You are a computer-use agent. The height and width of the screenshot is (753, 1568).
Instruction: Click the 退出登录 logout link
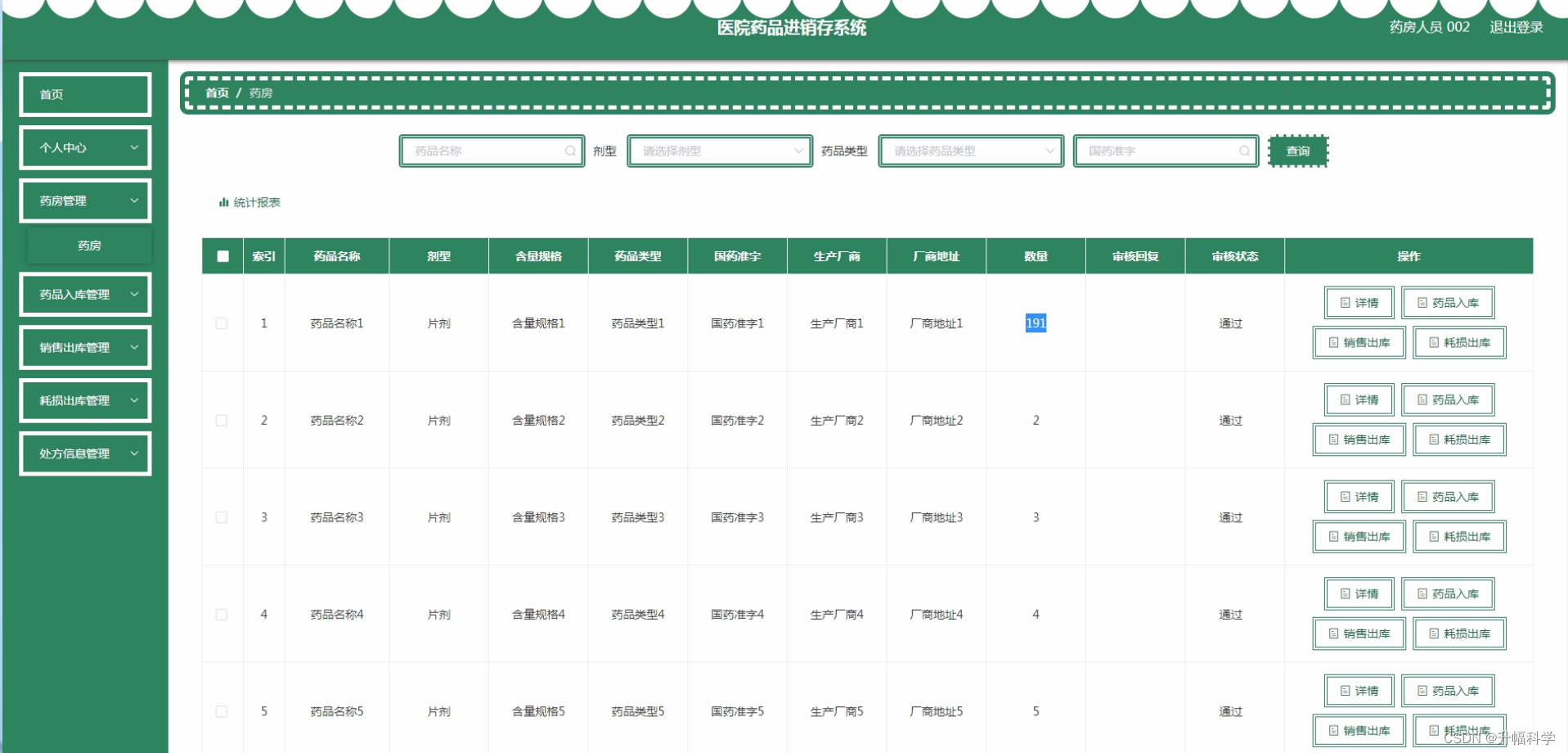pyautogui.click(x=1514, y=26)
